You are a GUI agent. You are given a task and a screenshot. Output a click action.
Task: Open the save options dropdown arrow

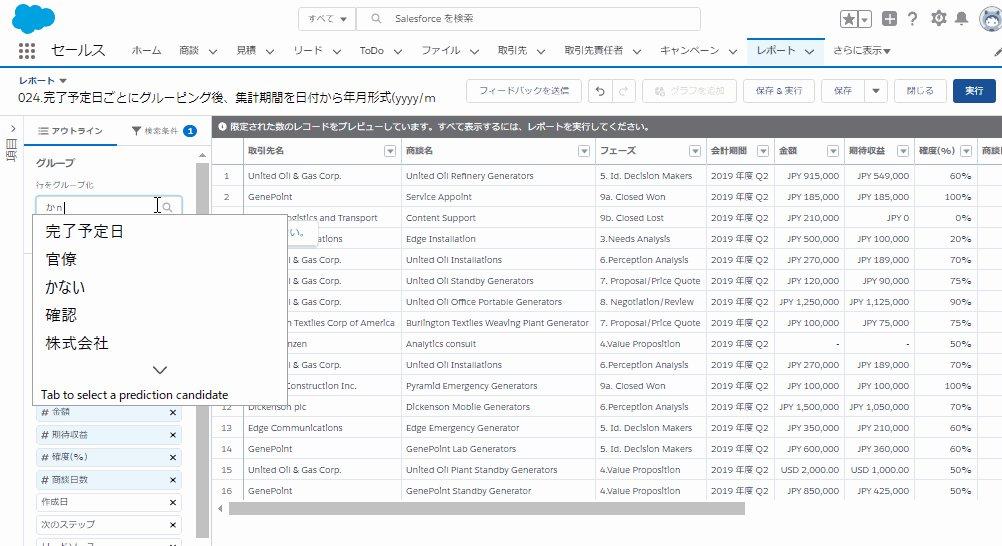tap(875, 91)
